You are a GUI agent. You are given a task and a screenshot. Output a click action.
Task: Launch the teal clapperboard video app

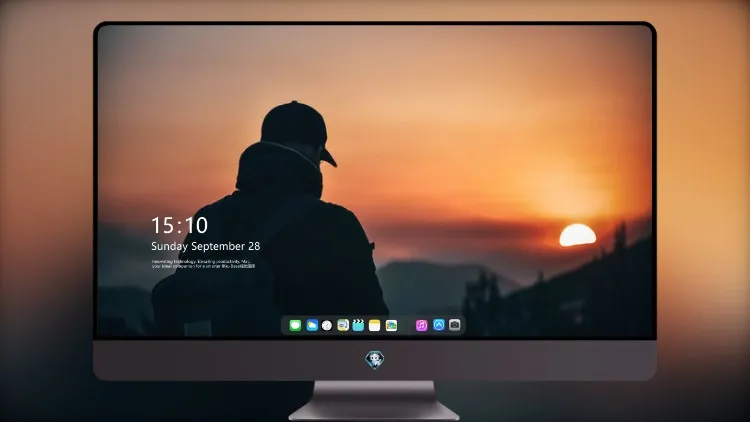[358, 325]
